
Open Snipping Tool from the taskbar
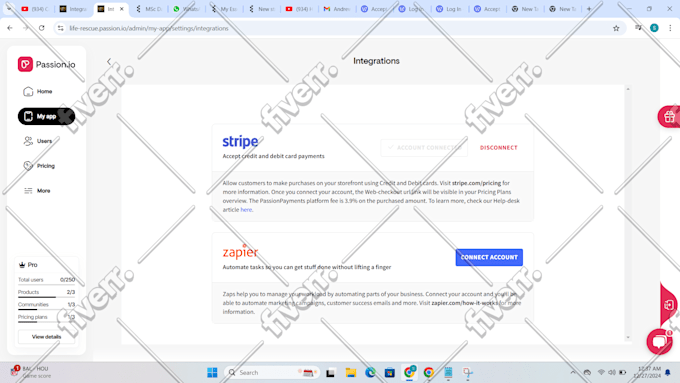(468, 372)
